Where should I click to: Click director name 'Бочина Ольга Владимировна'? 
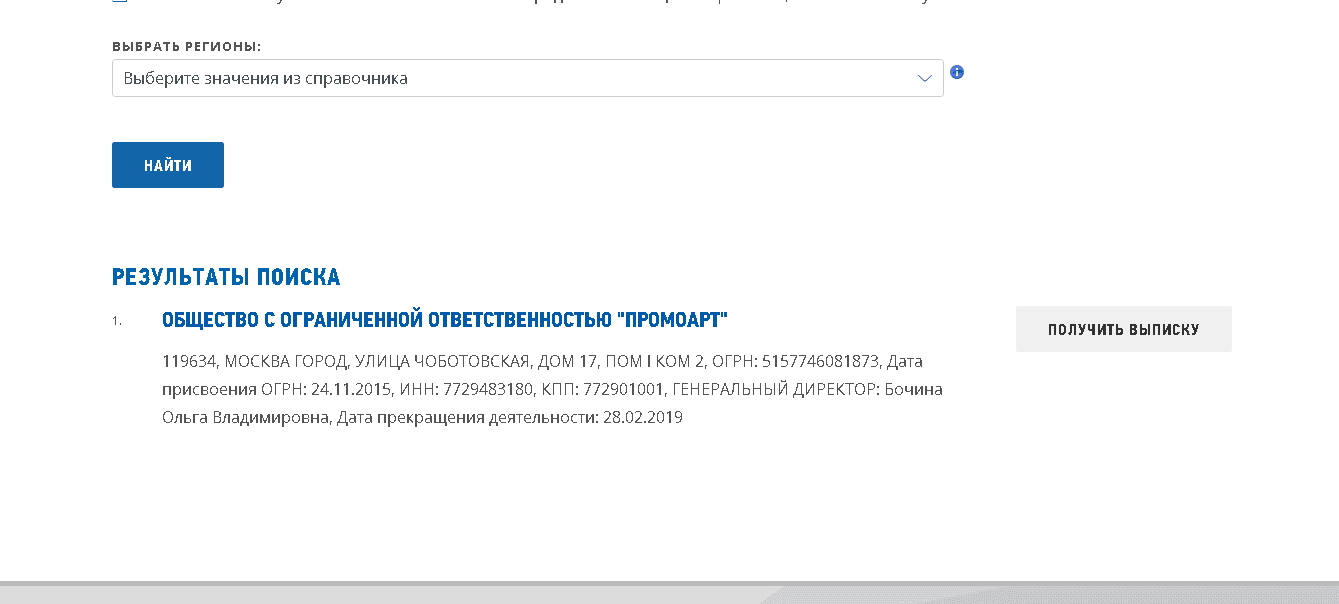pyautogui.click(x=910, y=389)
